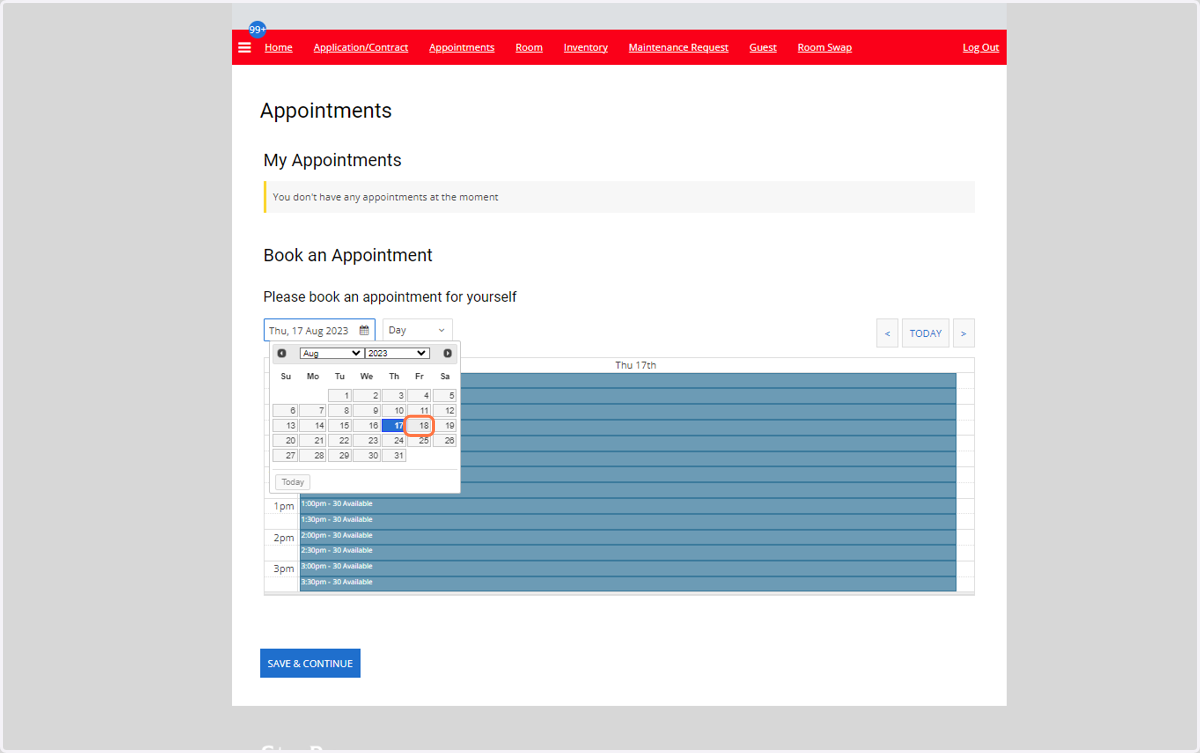
Task: Click the Log Out link
Action: pos(981,47)
